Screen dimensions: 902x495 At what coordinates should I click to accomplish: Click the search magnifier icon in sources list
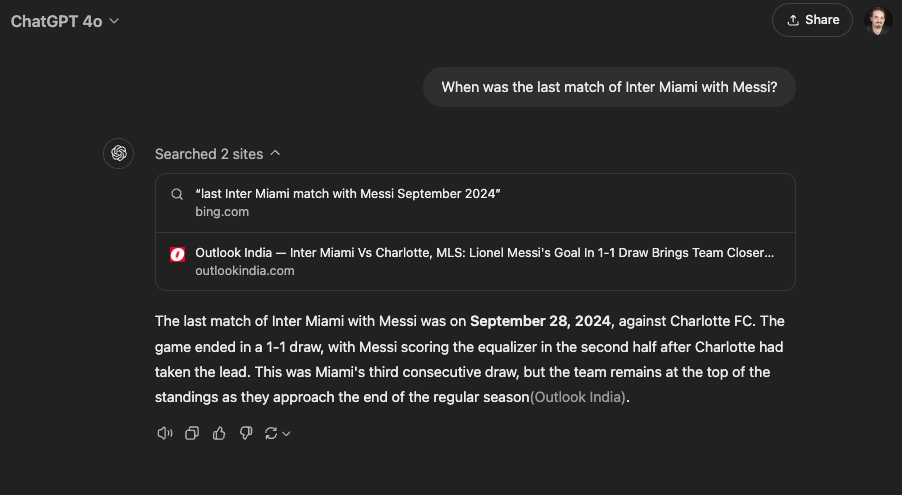[177, 194]
